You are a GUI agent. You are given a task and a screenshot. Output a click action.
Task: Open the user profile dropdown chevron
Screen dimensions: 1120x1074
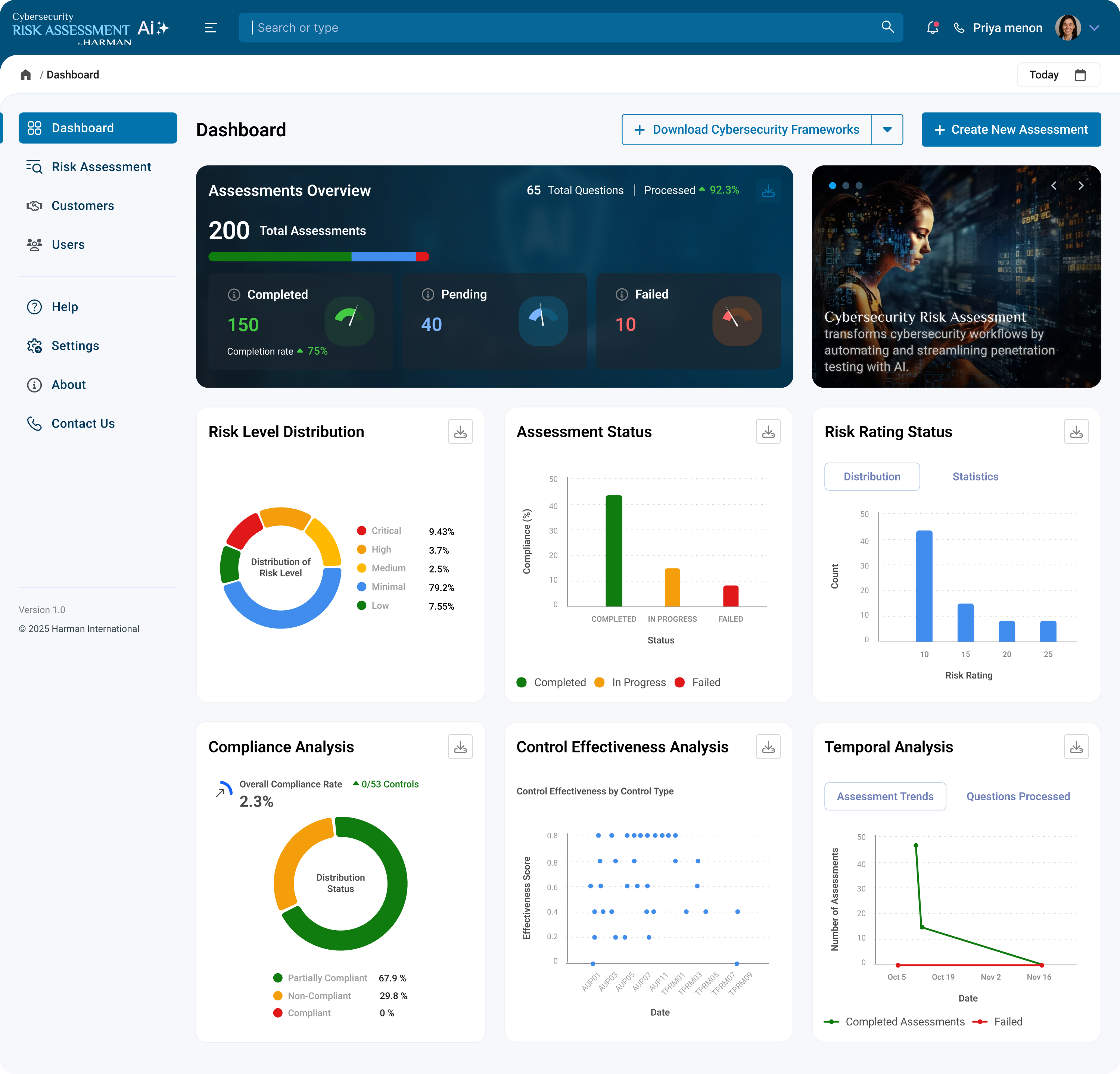[x=1094, y=27]
